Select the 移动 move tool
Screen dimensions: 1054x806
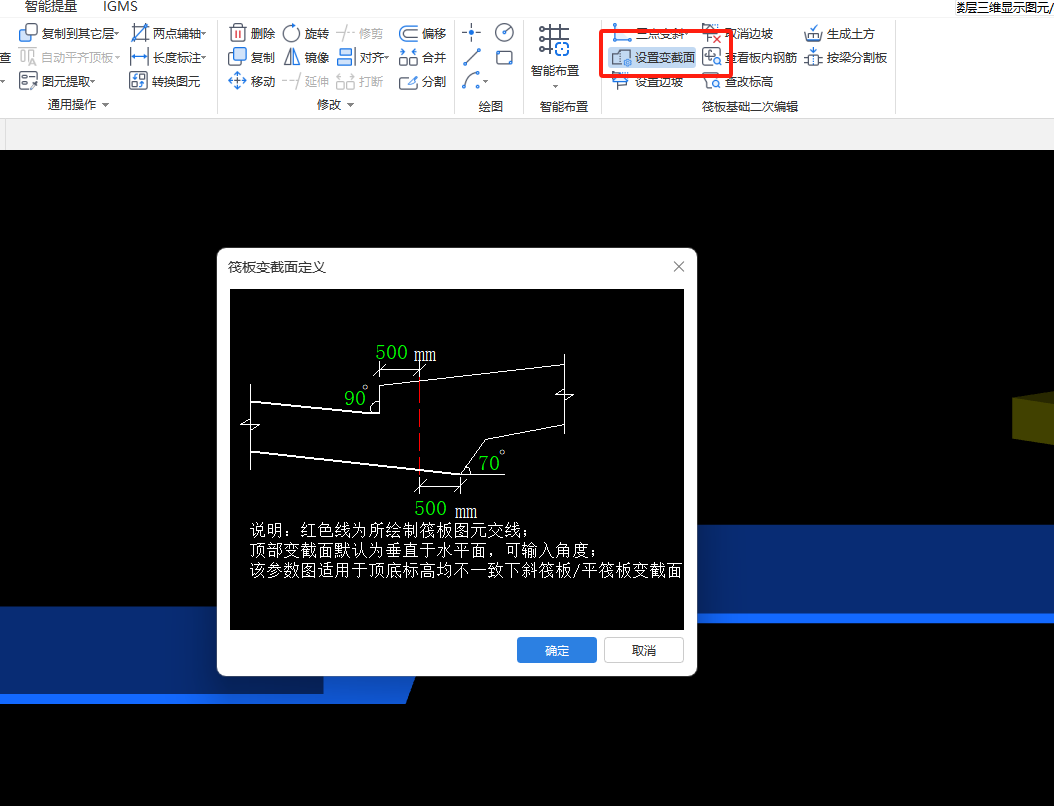click(x=252, y=81)
